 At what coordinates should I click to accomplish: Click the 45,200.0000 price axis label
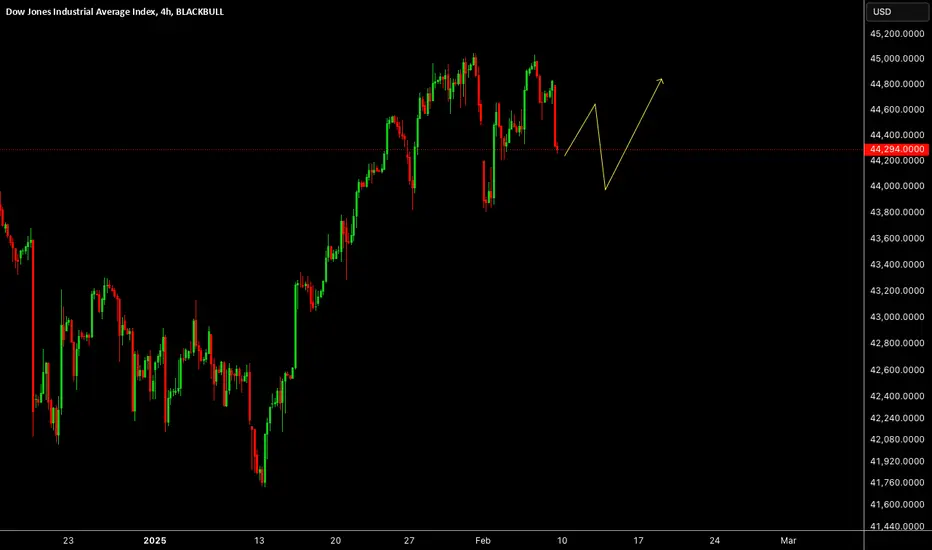(897, 34)
